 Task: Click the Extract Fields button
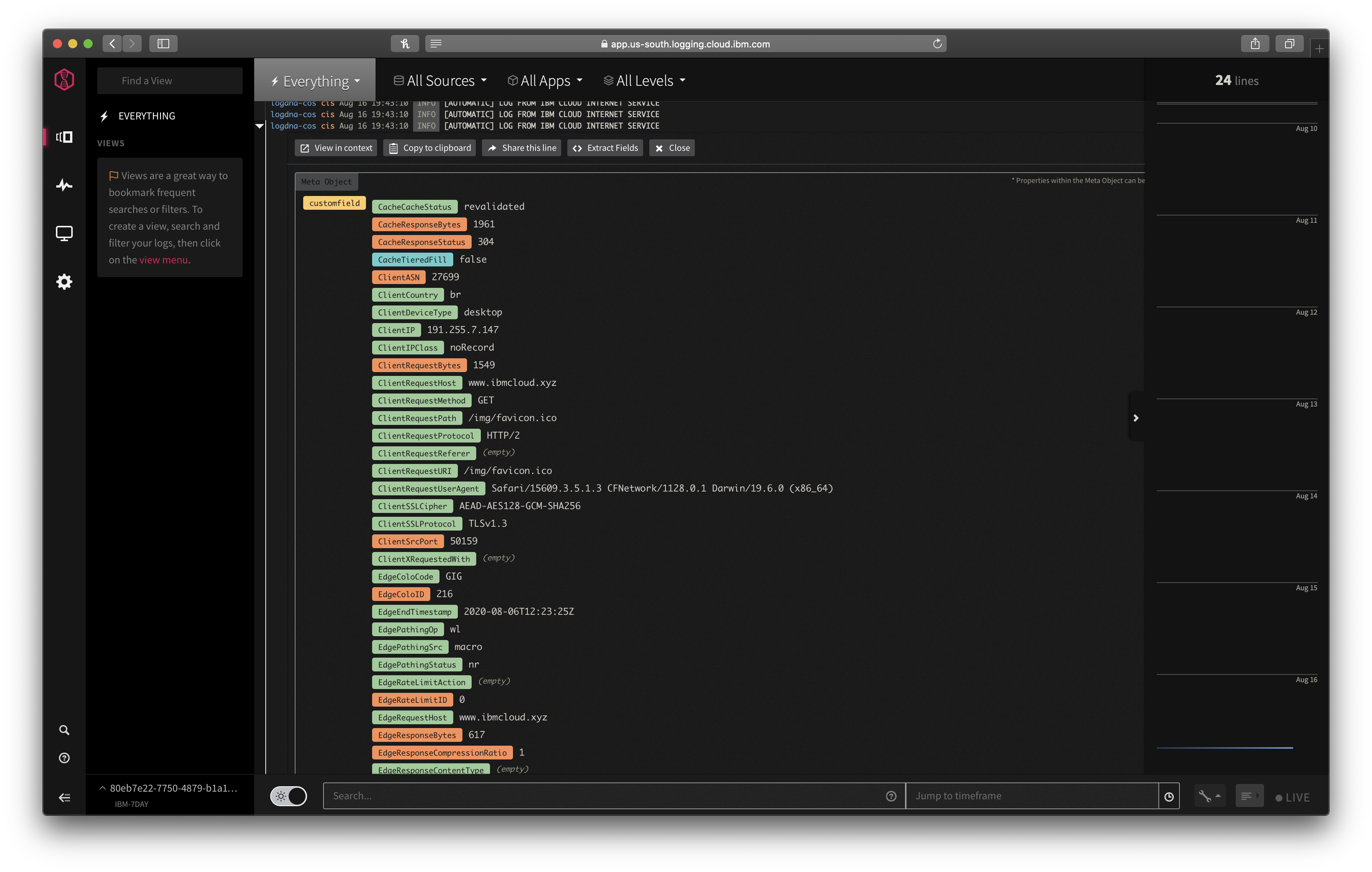pos(605,148)
